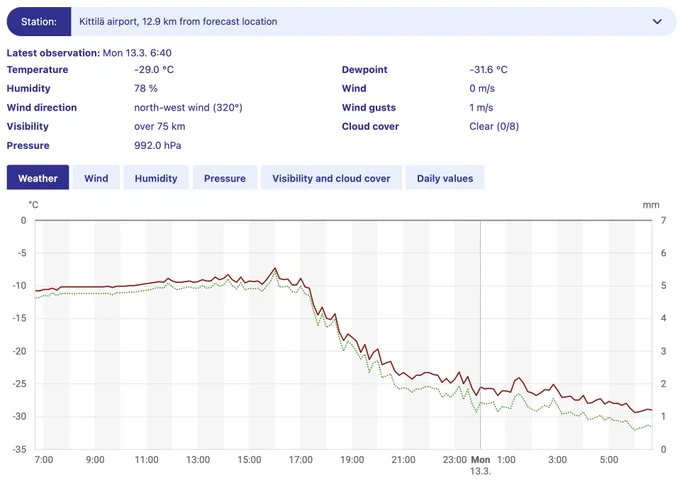Click the Clear (0/8) cloud cover value

494,127
